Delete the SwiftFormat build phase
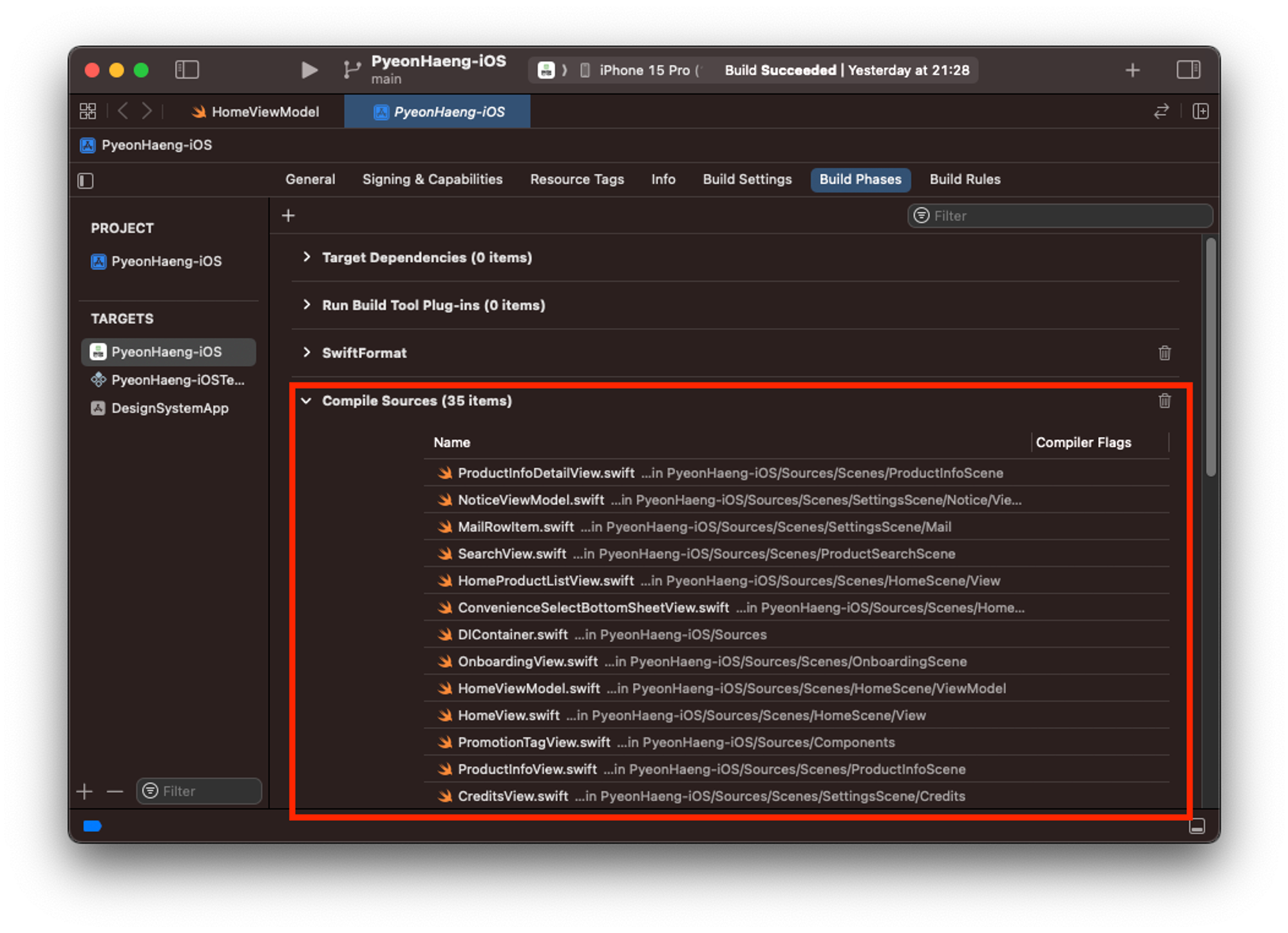The height and width of the screenshot is (933, 1288). 1164,353
